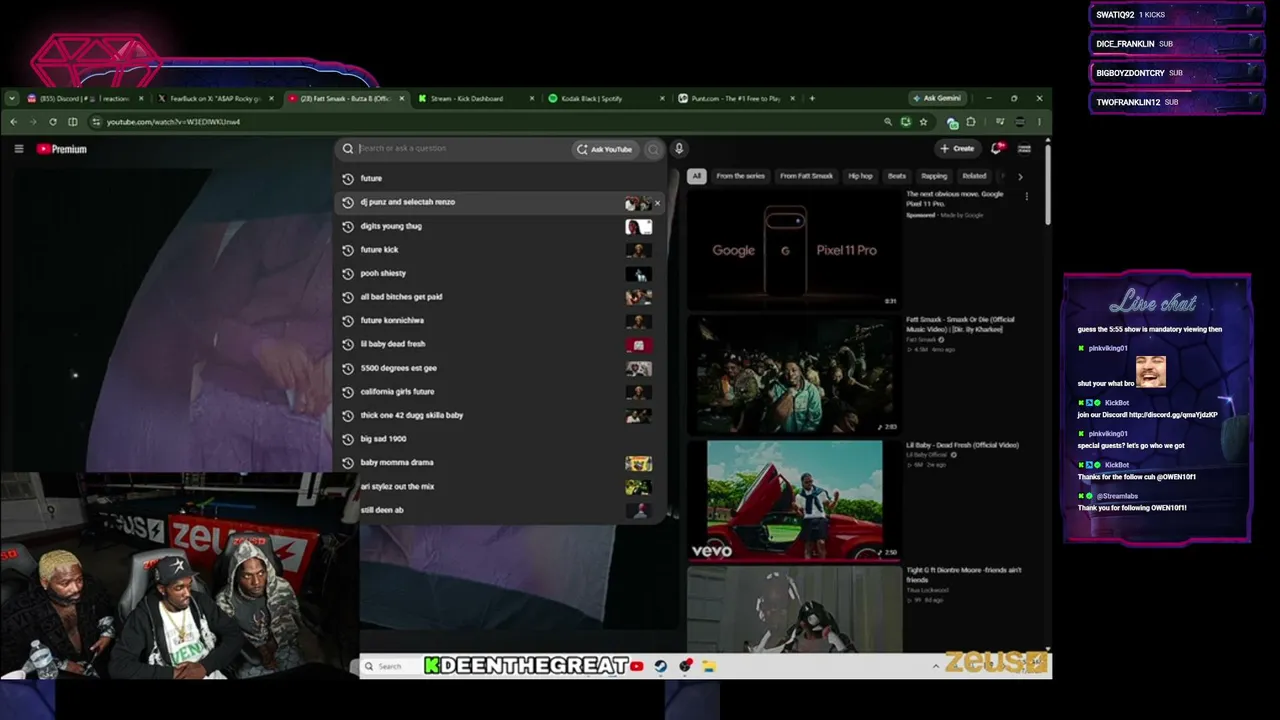This screenshot has width=1280, height=720.
Task: Open the YouTube hamburger guide menu
Action: 19,149
